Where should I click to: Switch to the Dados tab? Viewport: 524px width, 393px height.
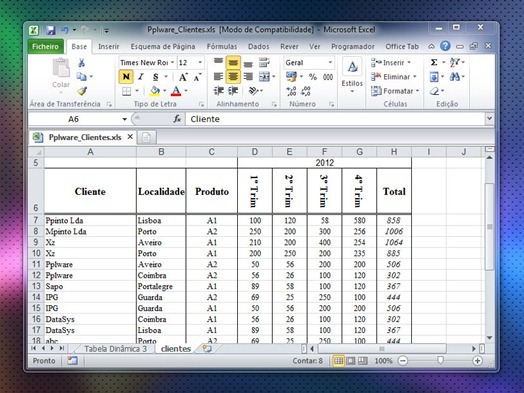click(259, 46)
